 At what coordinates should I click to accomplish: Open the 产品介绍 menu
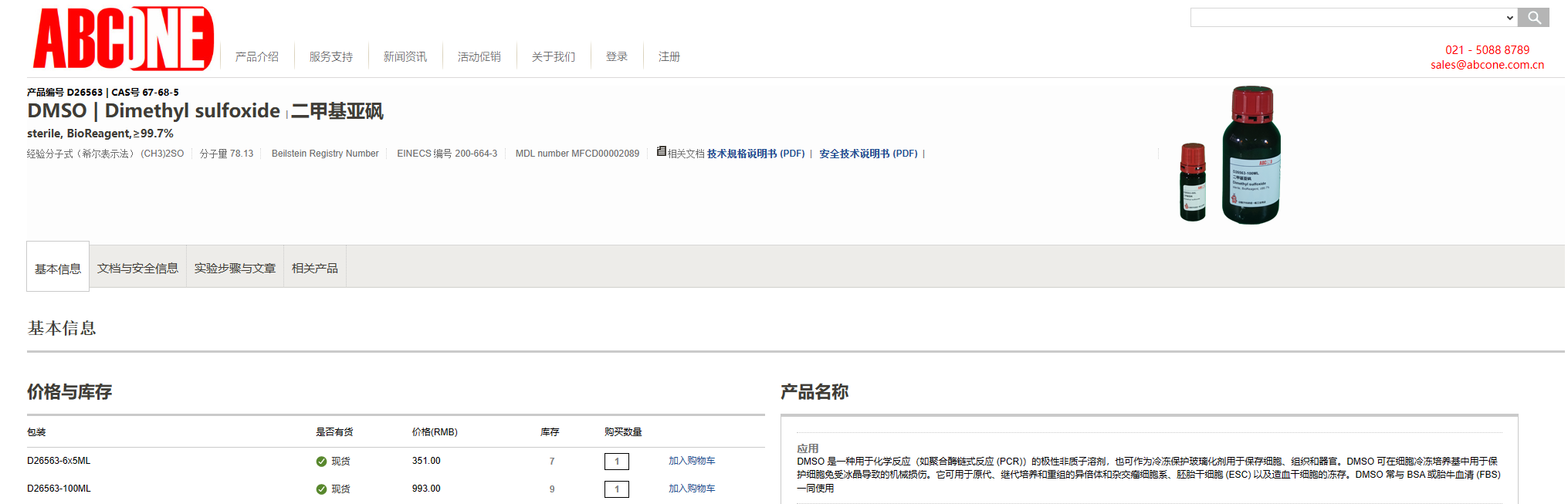pyautogui.click(x=257, y=57)
